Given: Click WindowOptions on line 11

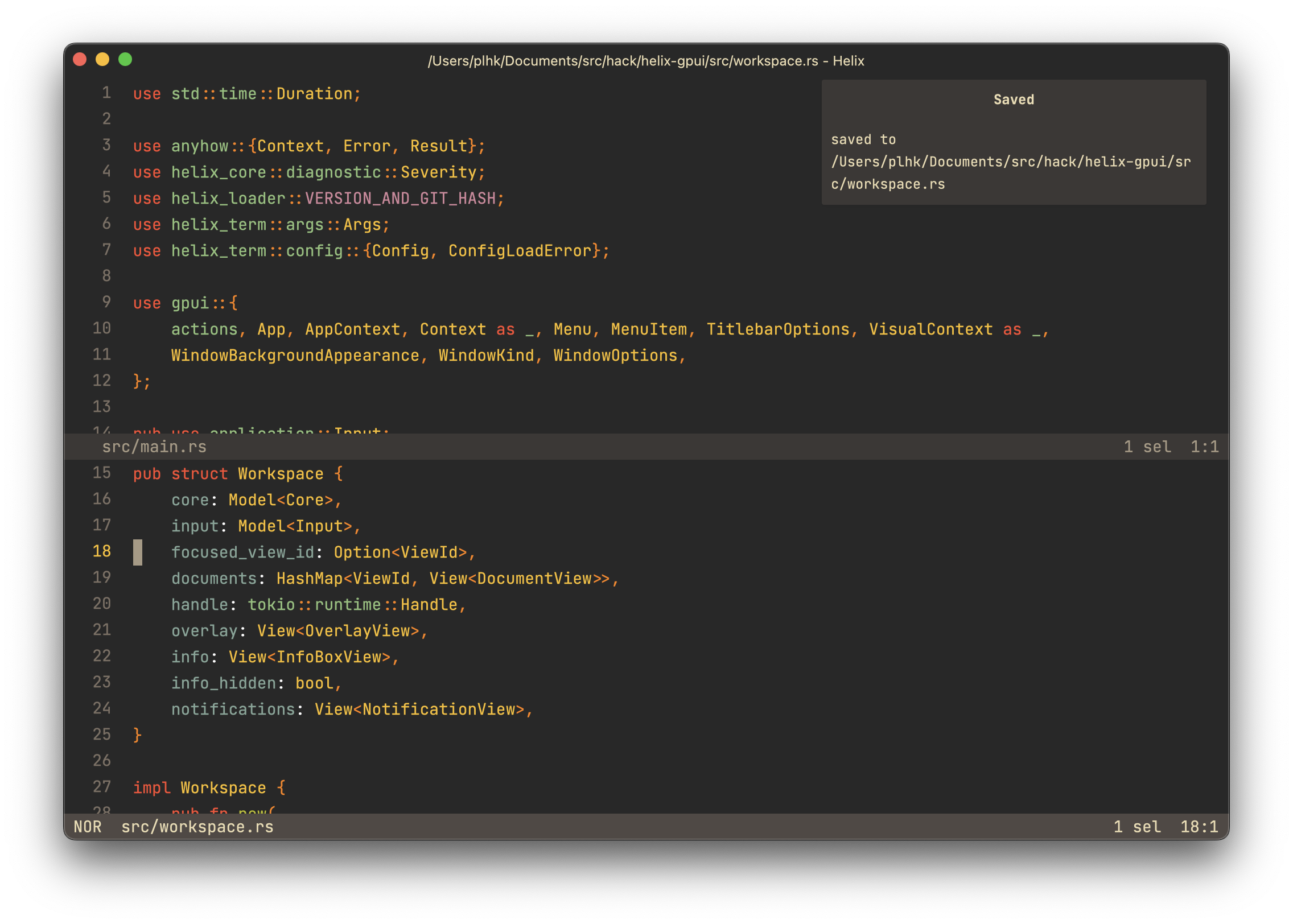Looking at the screenshot, I should click(x=616, y=356).
